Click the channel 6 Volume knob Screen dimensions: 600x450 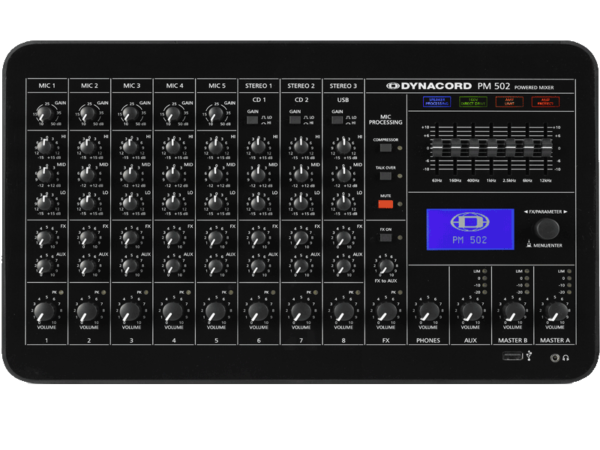tap(258, 311)
